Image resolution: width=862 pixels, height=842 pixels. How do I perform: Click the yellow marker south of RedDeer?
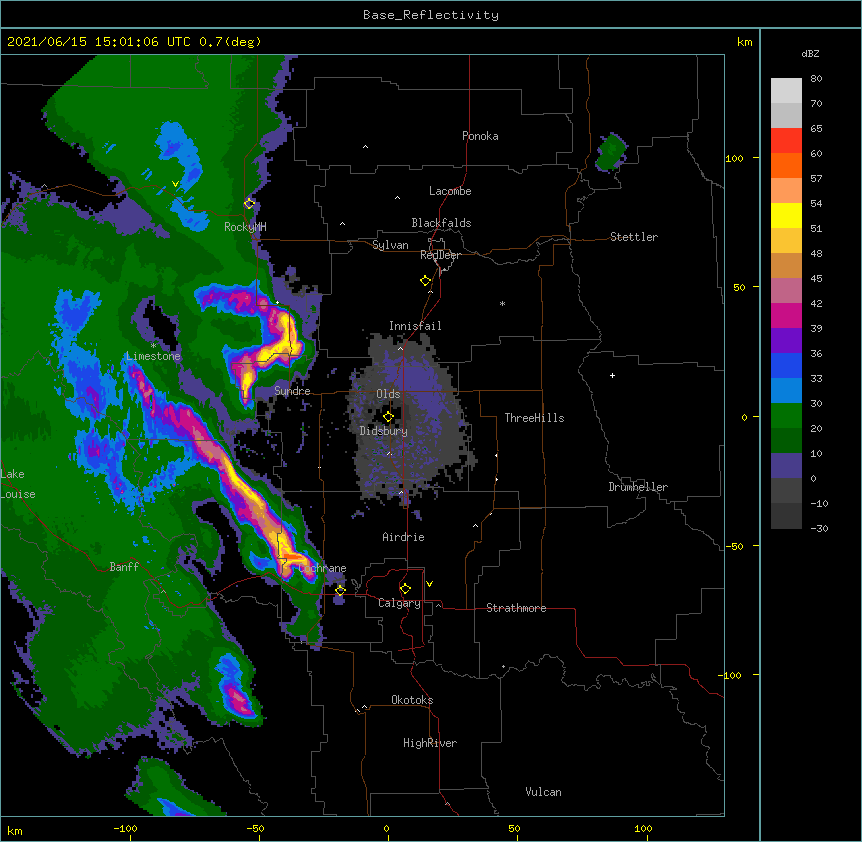[426, 281]
